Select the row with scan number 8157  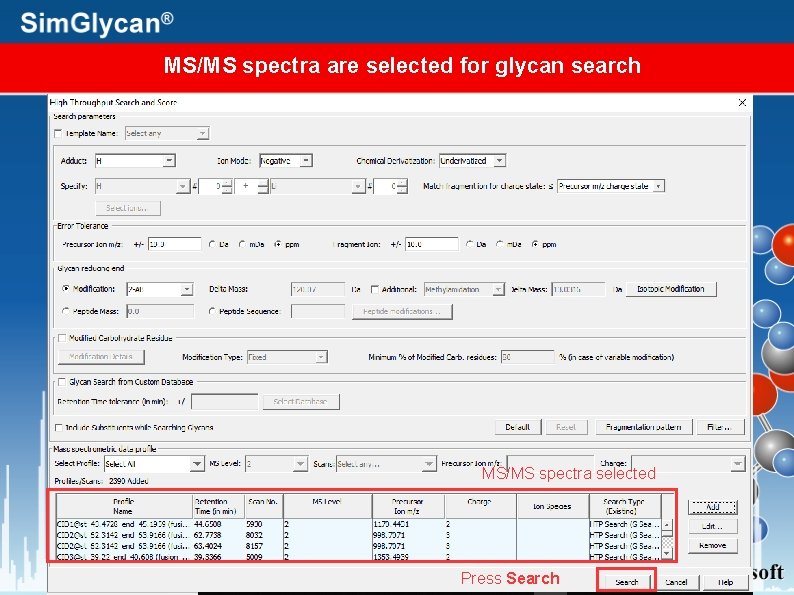click(359, 546)
